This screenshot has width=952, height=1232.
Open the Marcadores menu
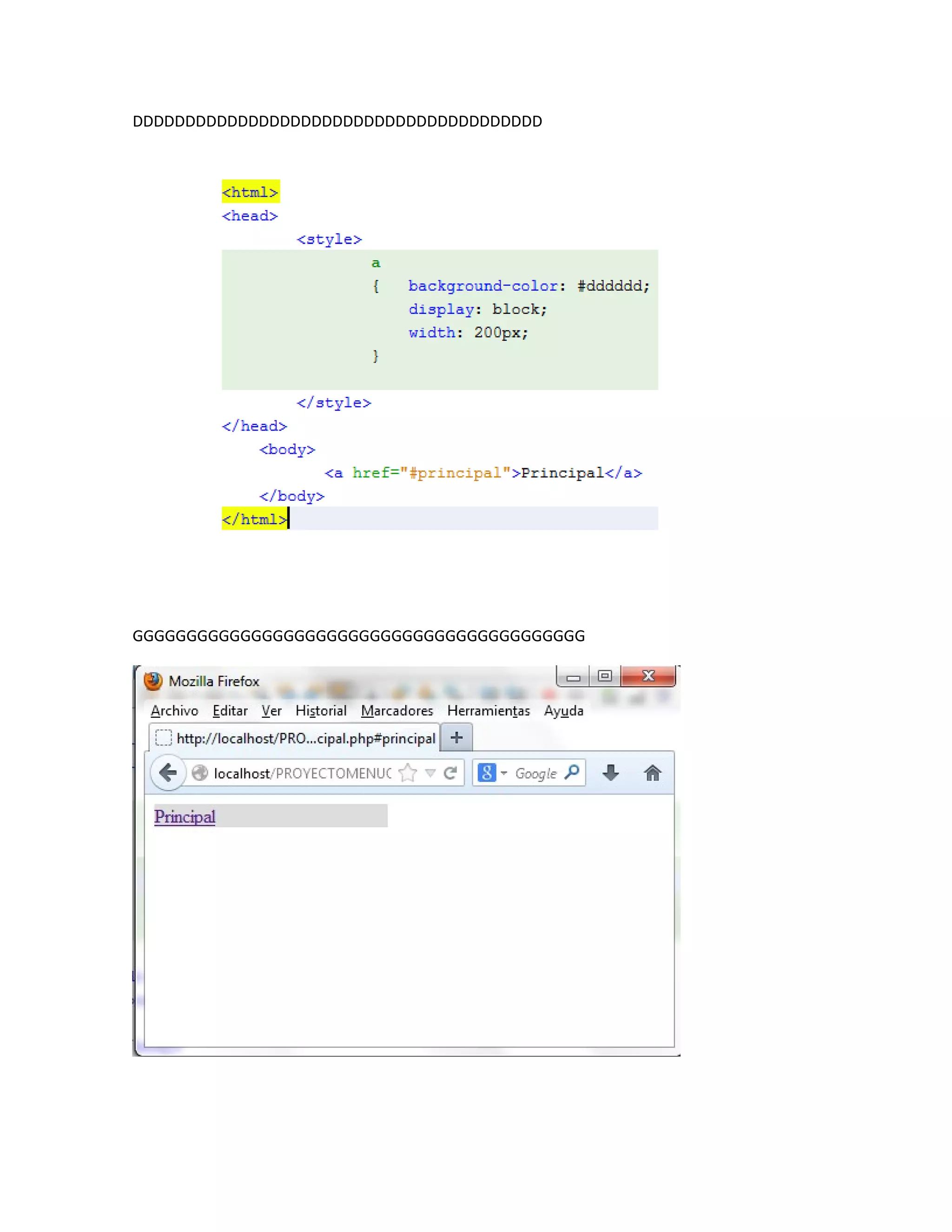397,711
